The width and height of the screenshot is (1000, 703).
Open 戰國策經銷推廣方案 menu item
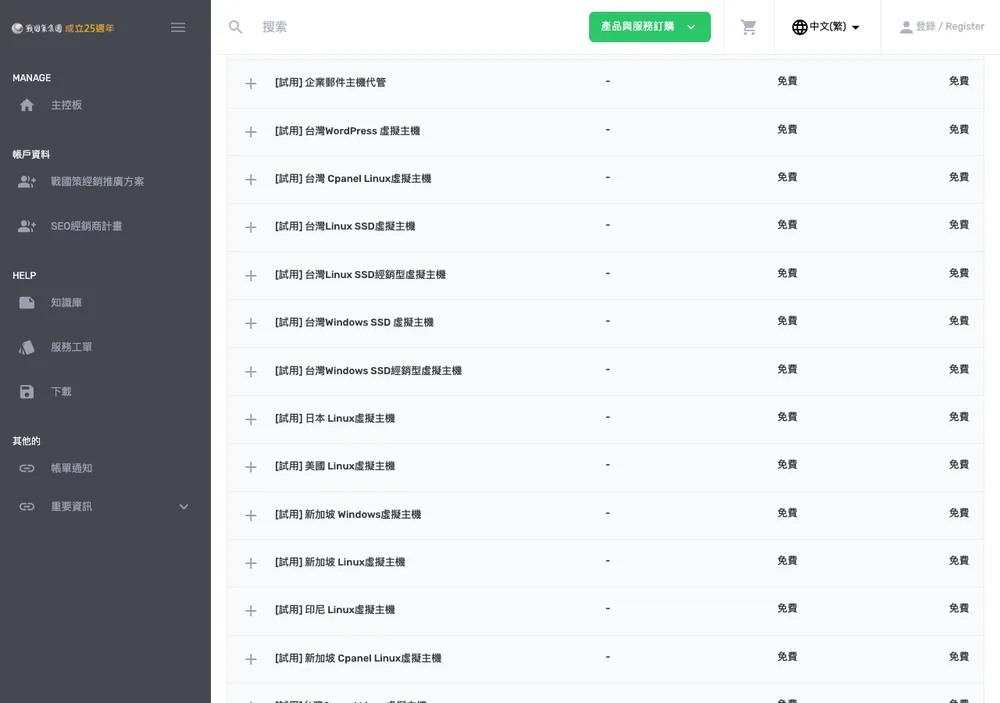tap(98, 182)
